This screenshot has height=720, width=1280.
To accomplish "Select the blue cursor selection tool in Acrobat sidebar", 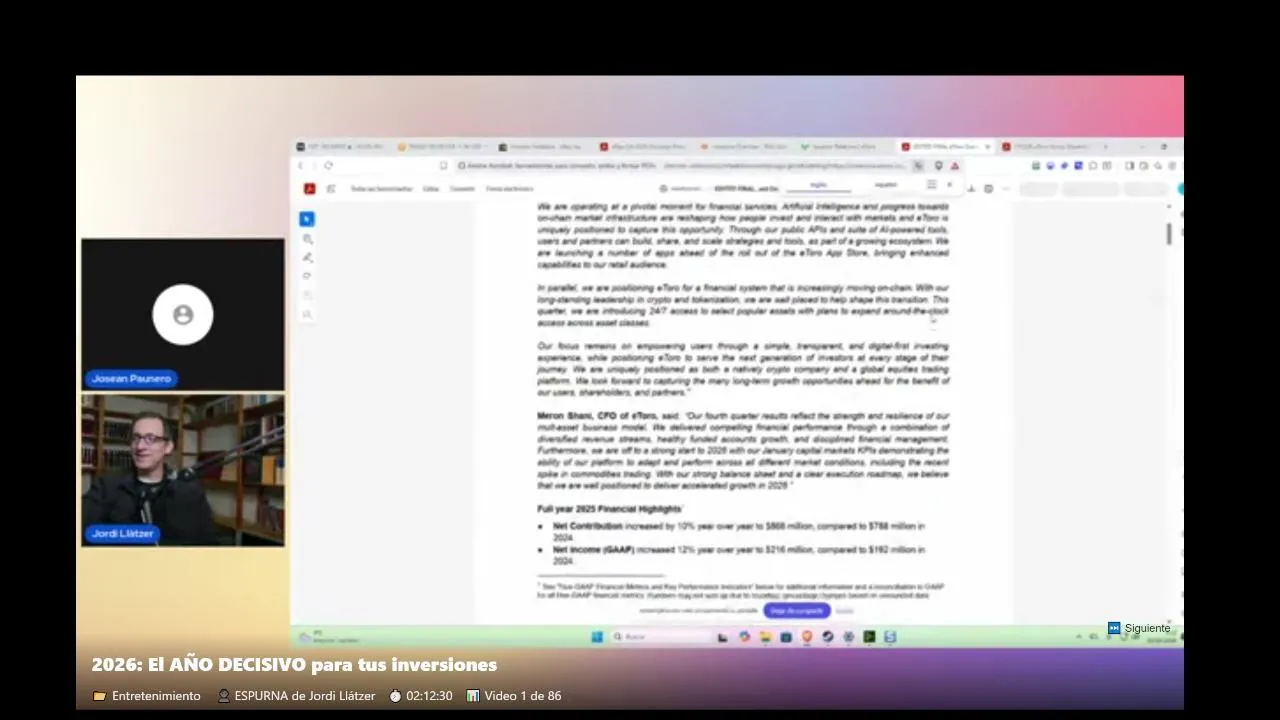I will 307,219.
